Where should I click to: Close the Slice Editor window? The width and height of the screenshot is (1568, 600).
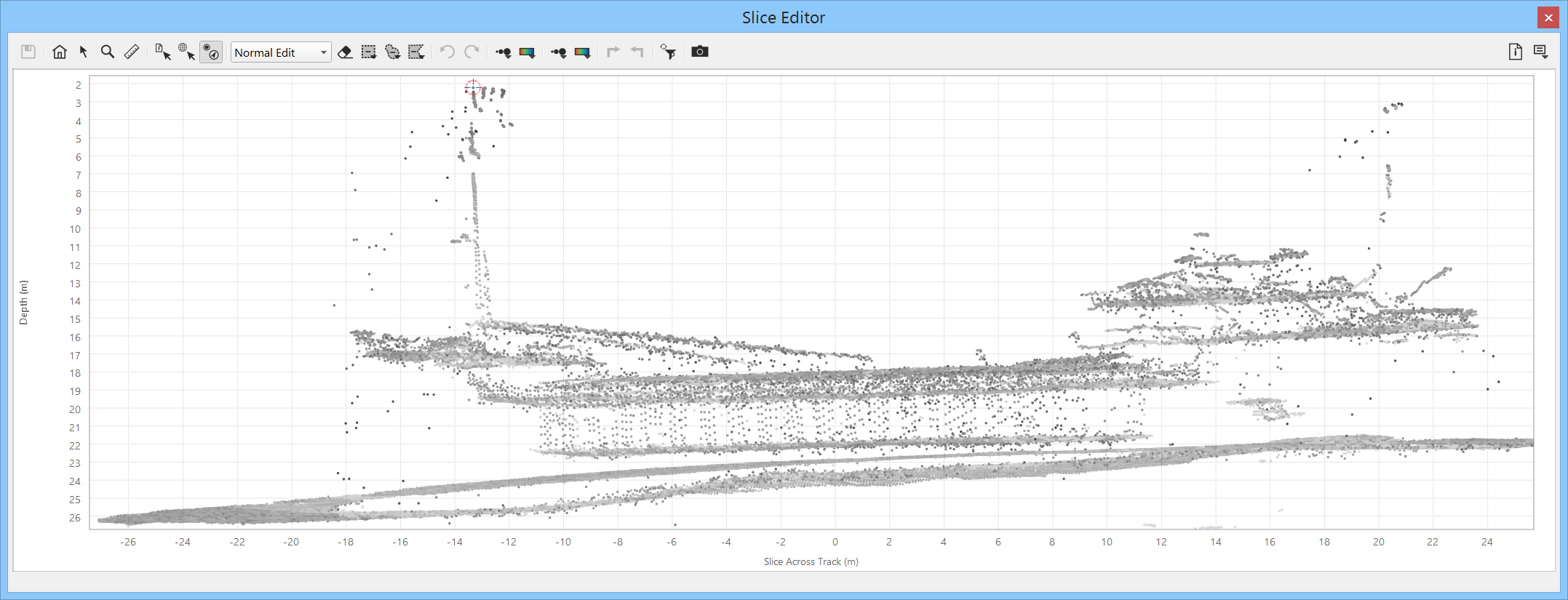1548,17
